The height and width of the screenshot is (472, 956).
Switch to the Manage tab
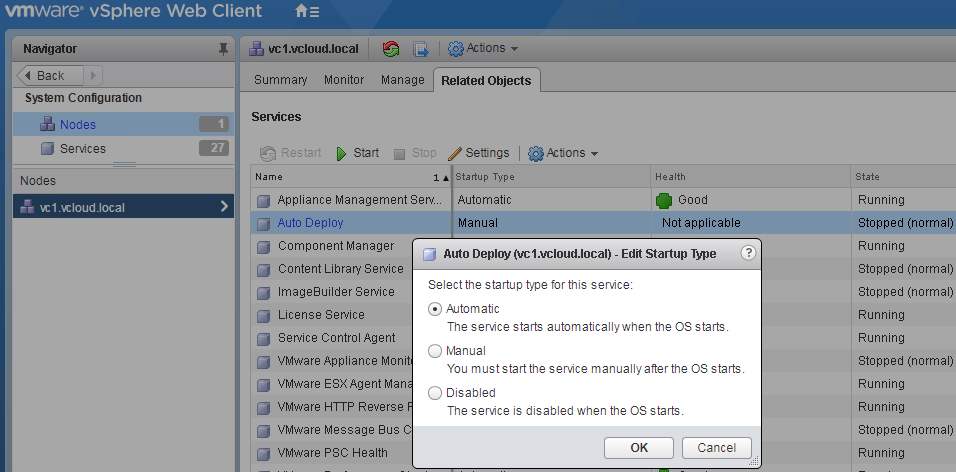point(402,80)
